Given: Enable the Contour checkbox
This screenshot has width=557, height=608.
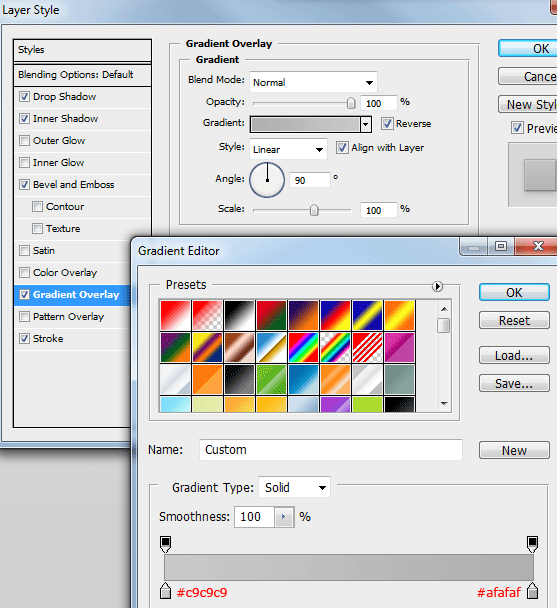Looking at the screenshot, I should pyautogui.click(x=37, y=207).
